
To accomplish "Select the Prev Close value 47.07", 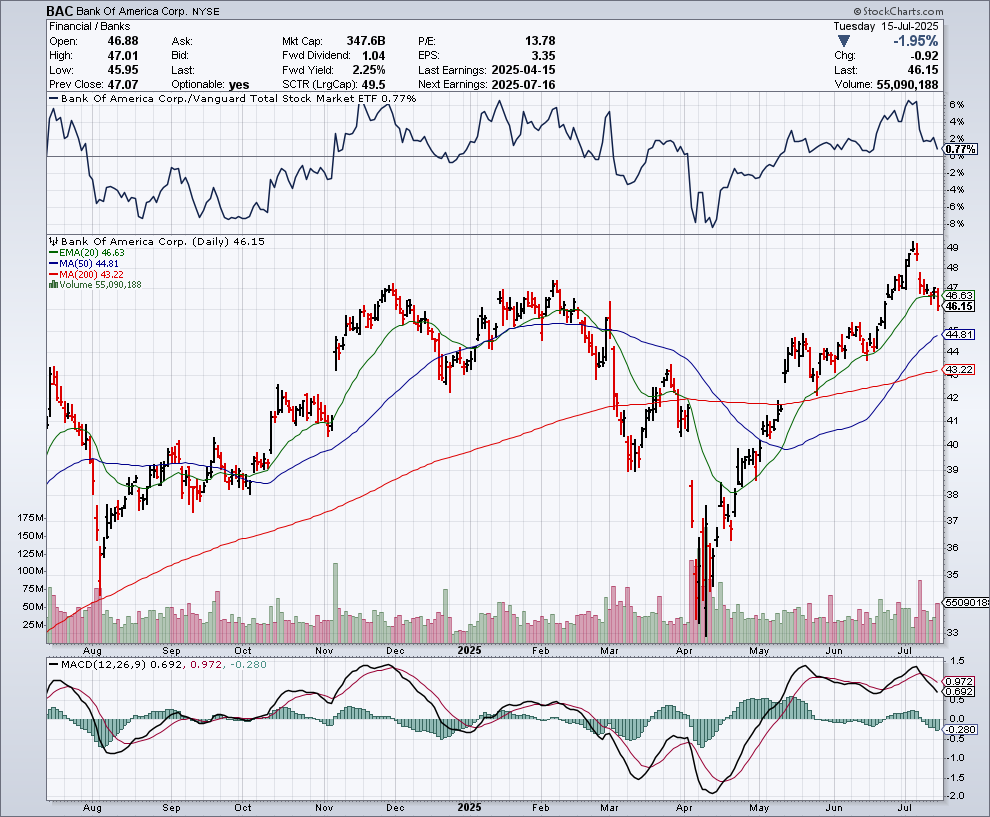I will click(x=123, y=85).
